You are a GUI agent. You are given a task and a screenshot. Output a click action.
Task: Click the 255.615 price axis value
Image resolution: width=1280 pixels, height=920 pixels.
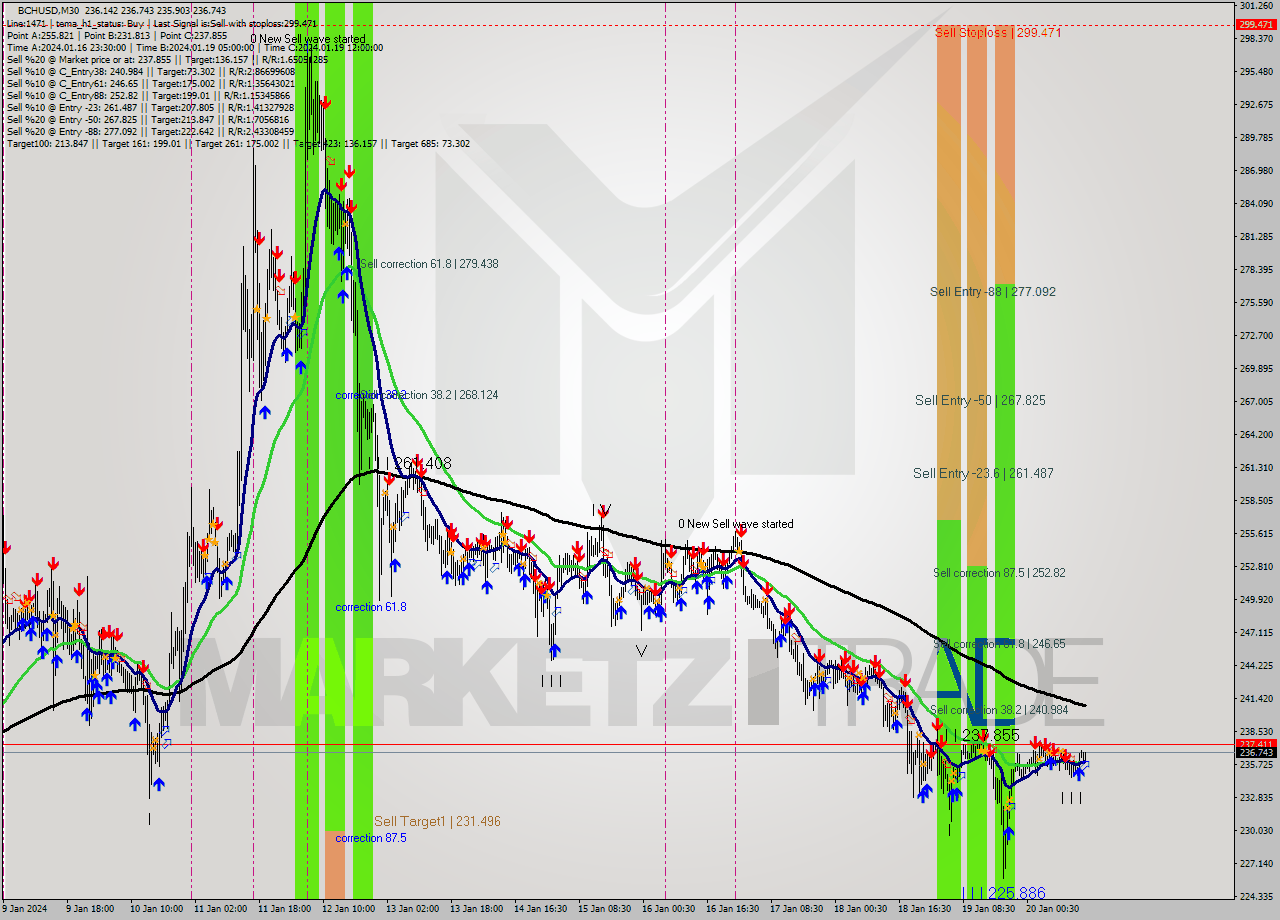tap(1257, 534)
